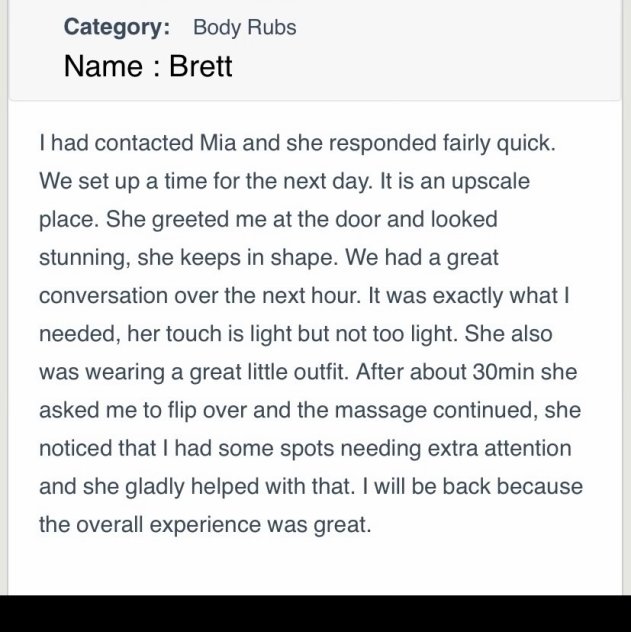This screenshot has height=632, width=631.
Task: Click the last line 'the overall experience was great.'
Action: (205, 524)
